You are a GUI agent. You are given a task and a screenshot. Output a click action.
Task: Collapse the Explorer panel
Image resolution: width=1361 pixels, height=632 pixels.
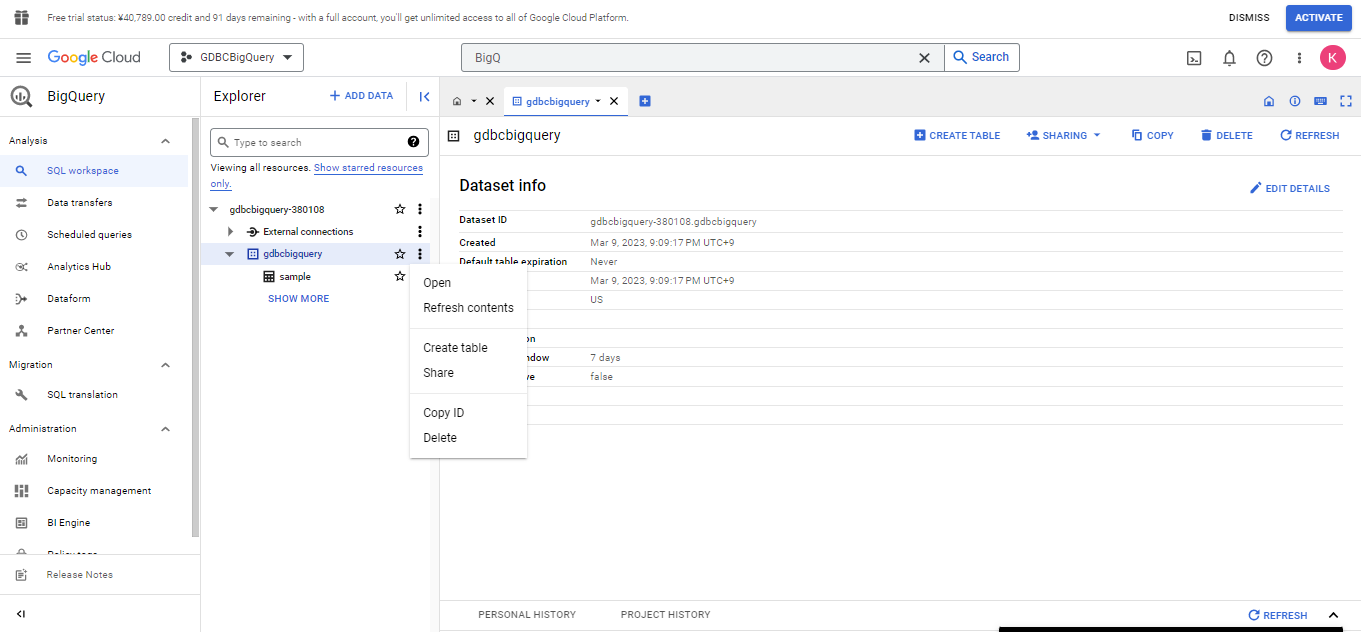click(x=424, y=97)
